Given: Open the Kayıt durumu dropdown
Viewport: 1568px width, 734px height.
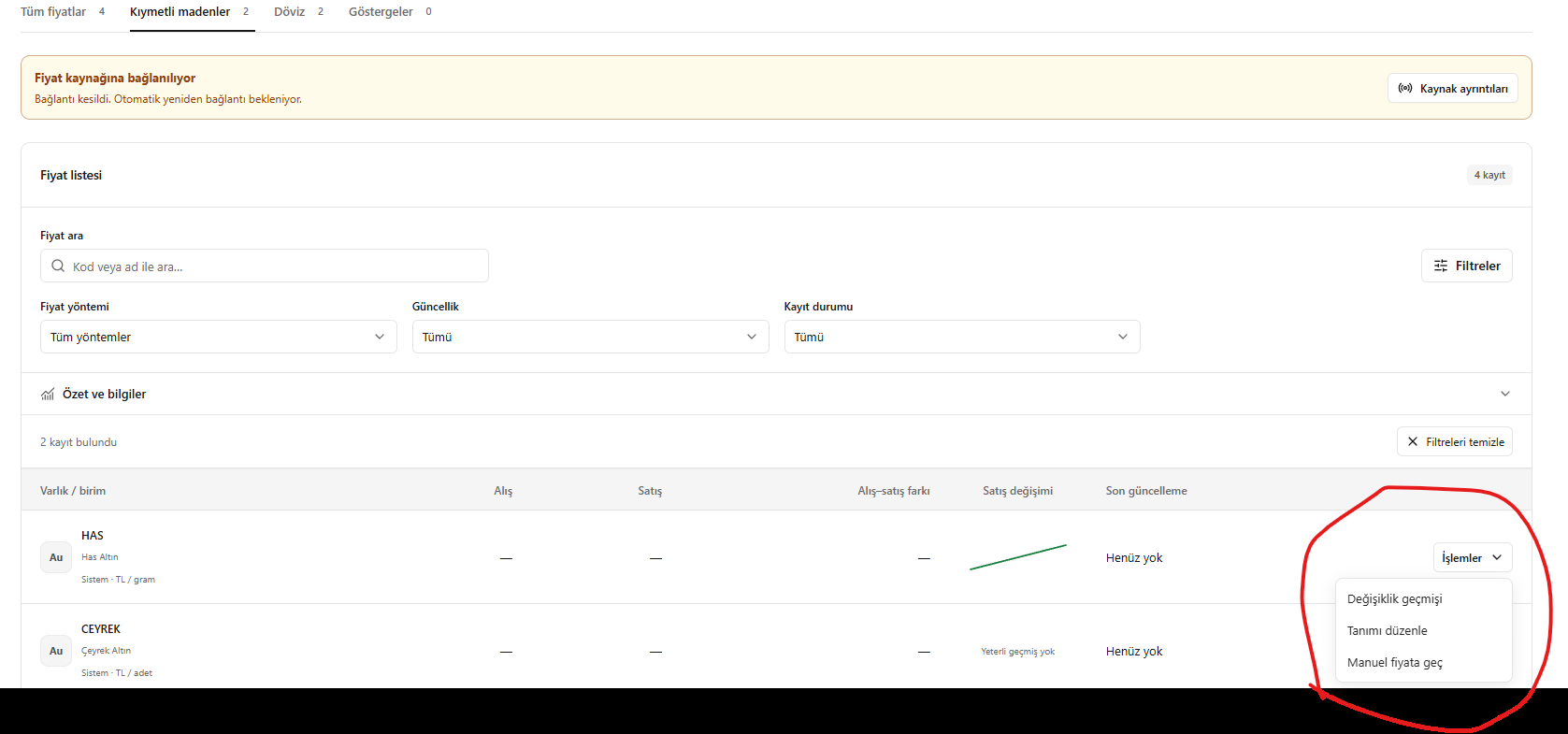Looking at the screenshot, I should (x=962, y=337).
